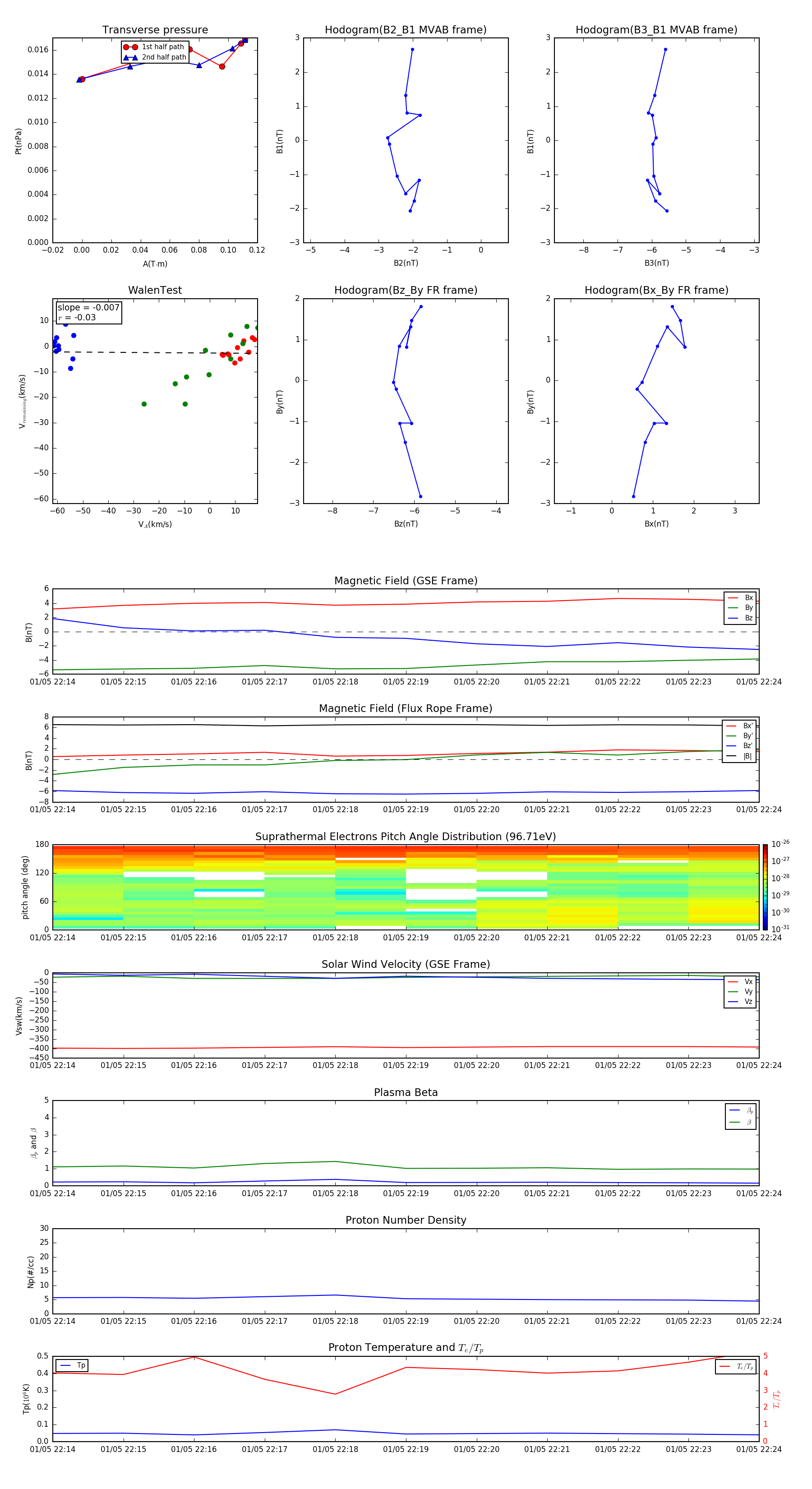Click the green β line in Plasma Beta plot

(x=406, y=1168)
